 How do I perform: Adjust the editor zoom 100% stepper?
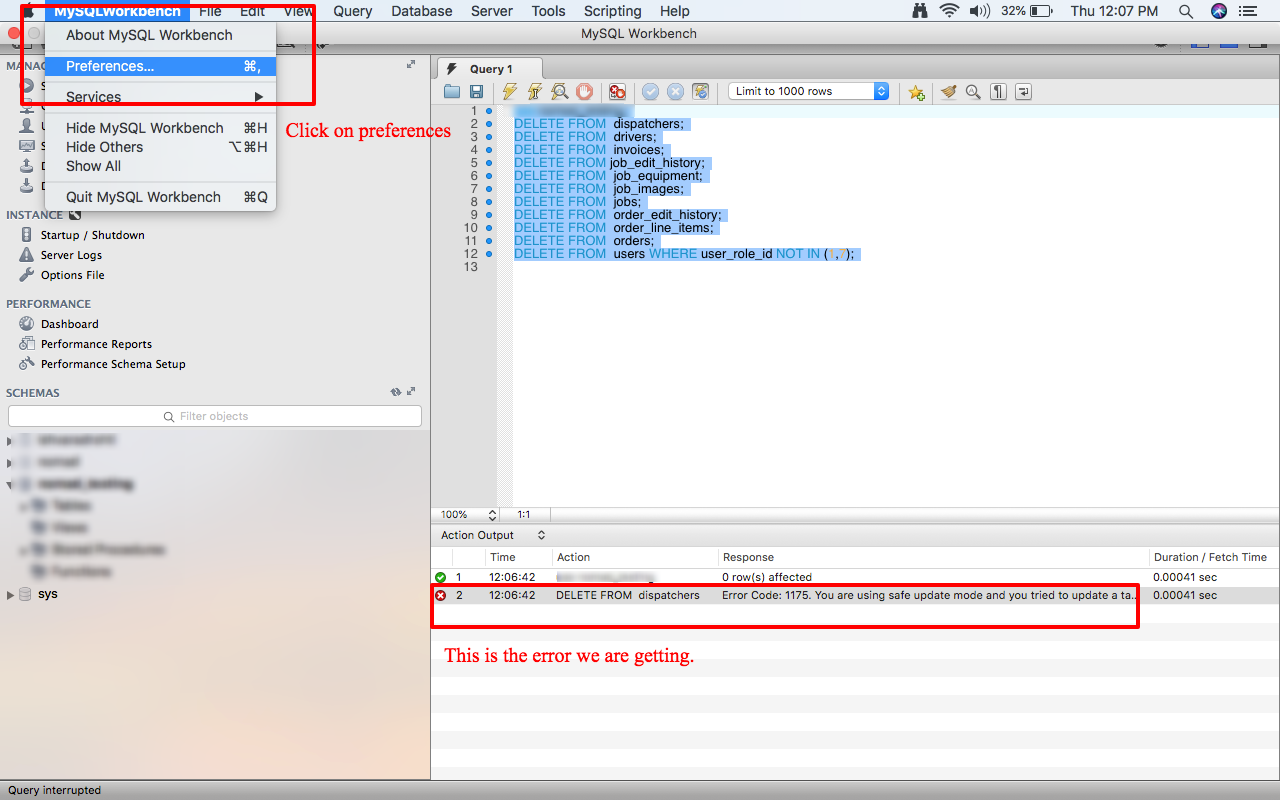pyautogui.click(x=492, y=515)
